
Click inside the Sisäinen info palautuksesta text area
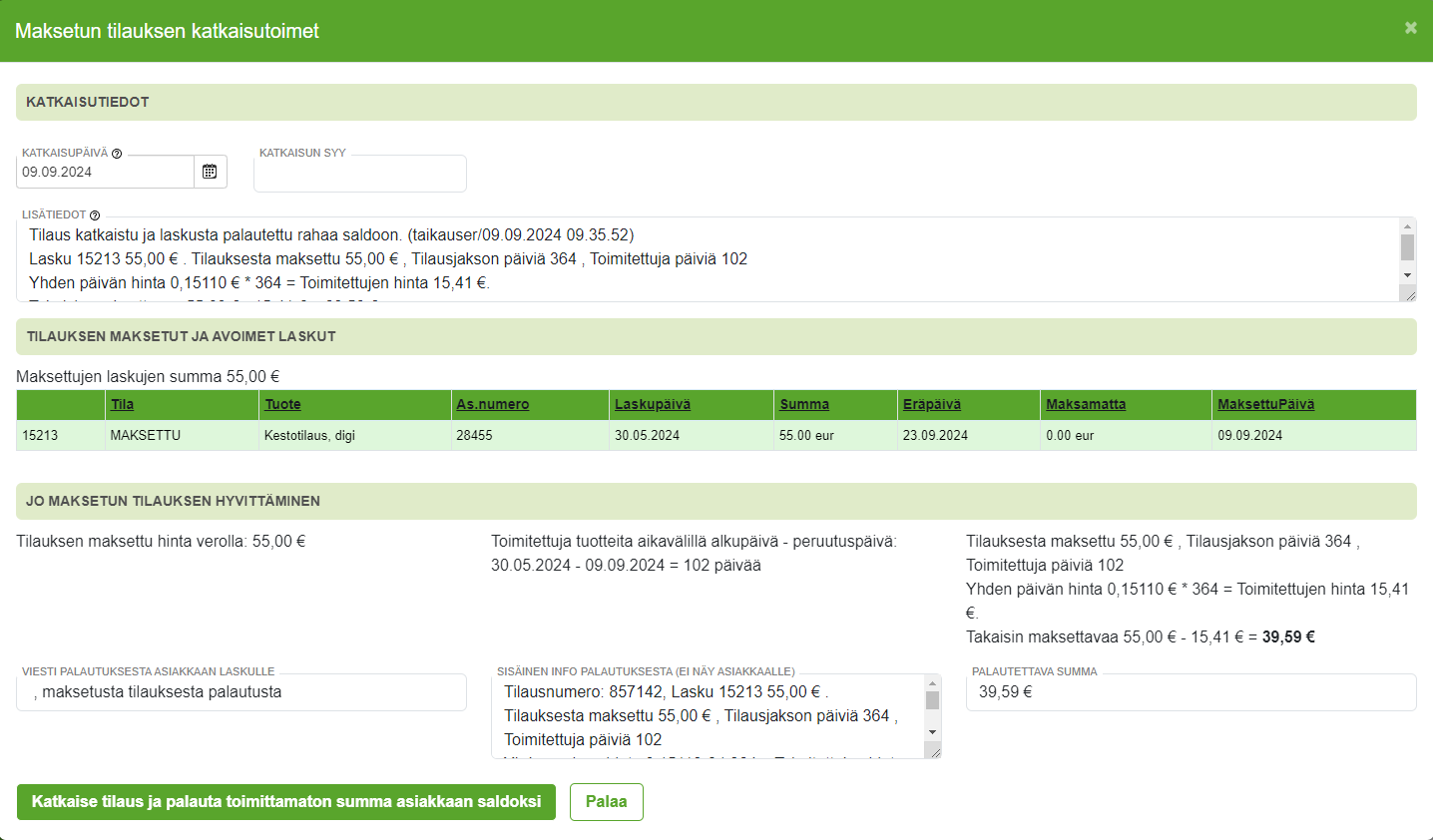coord(709,716)
